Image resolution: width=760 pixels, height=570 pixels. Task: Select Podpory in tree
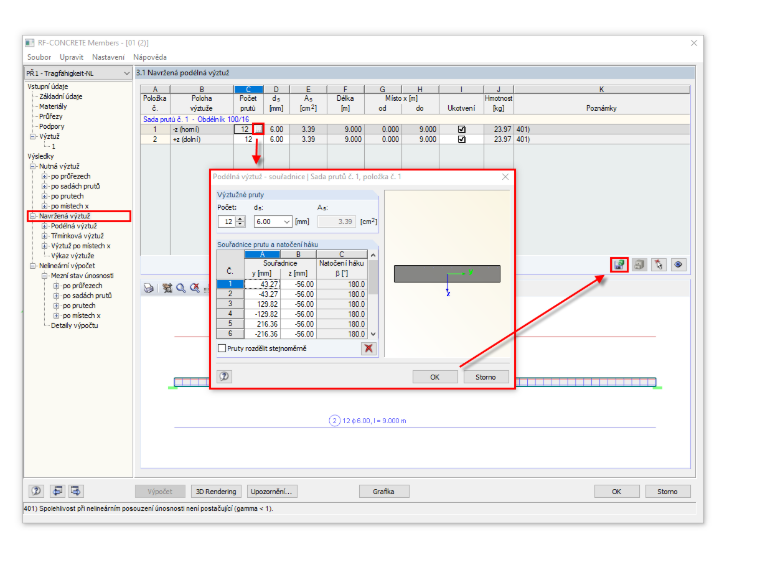pyautogui.click(x=51, y=127)
